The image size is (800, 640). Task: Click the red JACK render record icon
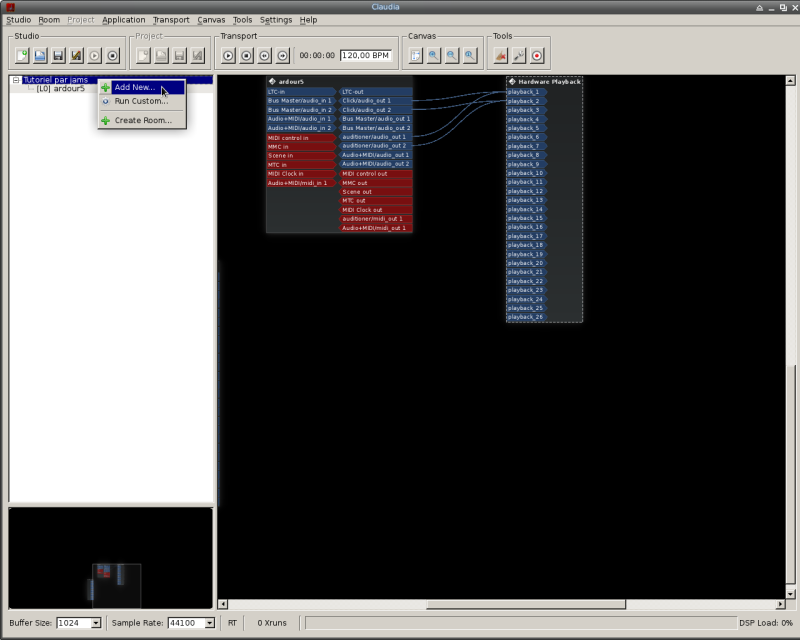(537, 56)
